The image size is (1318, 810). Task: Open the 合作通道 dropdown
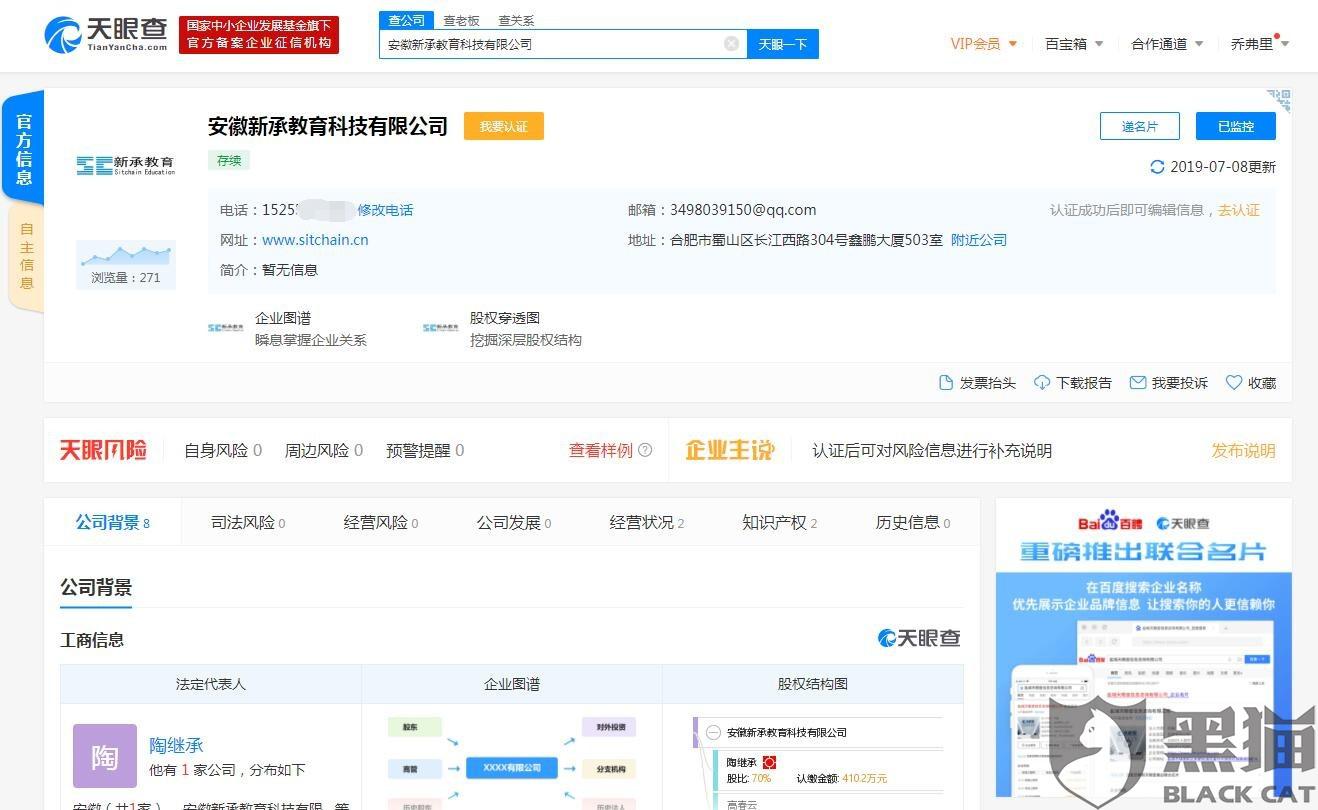pos(1167,44)
